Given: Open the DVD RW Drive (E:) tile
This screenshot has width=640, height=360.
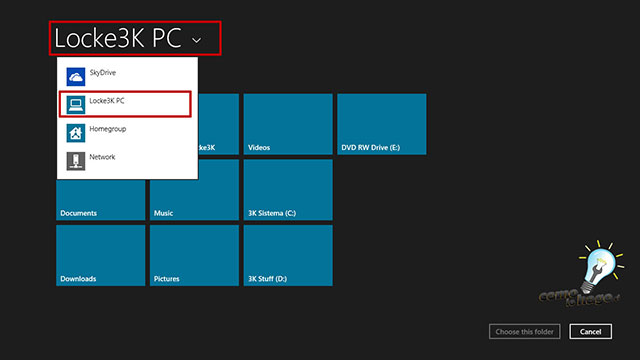Looking at the screenshot, I should click(x=382, y=124).
